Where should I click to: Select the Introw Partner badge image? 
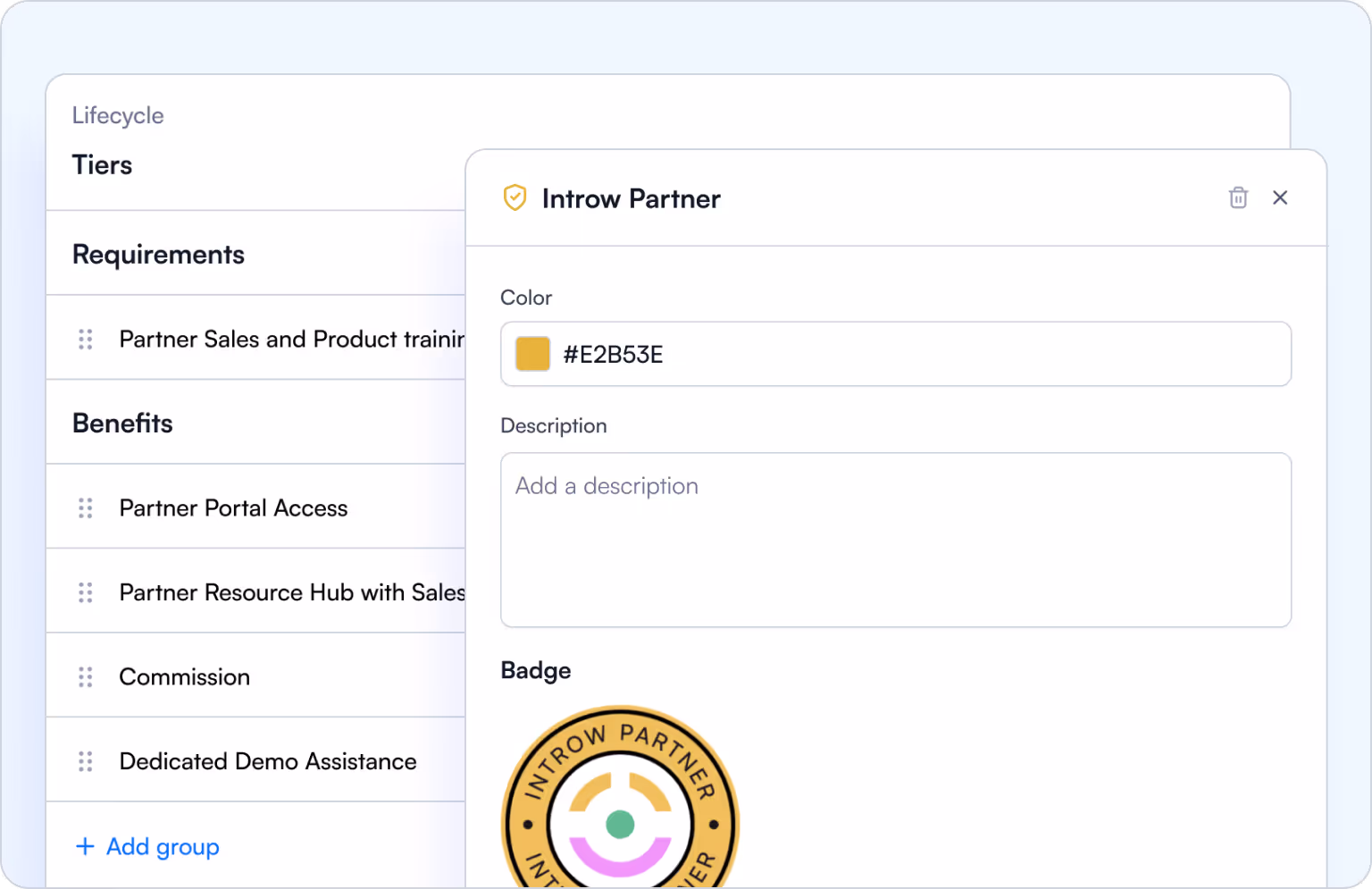621,797
